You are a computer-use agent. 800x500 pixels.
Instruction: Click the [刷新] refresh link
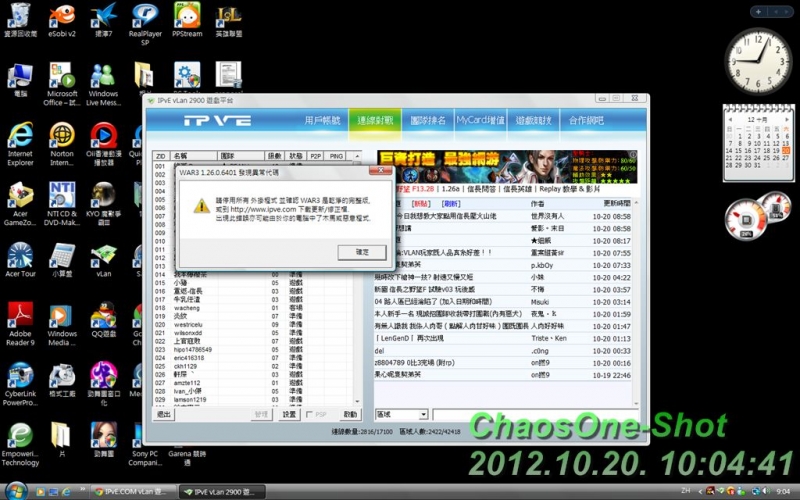click(451, 204)
